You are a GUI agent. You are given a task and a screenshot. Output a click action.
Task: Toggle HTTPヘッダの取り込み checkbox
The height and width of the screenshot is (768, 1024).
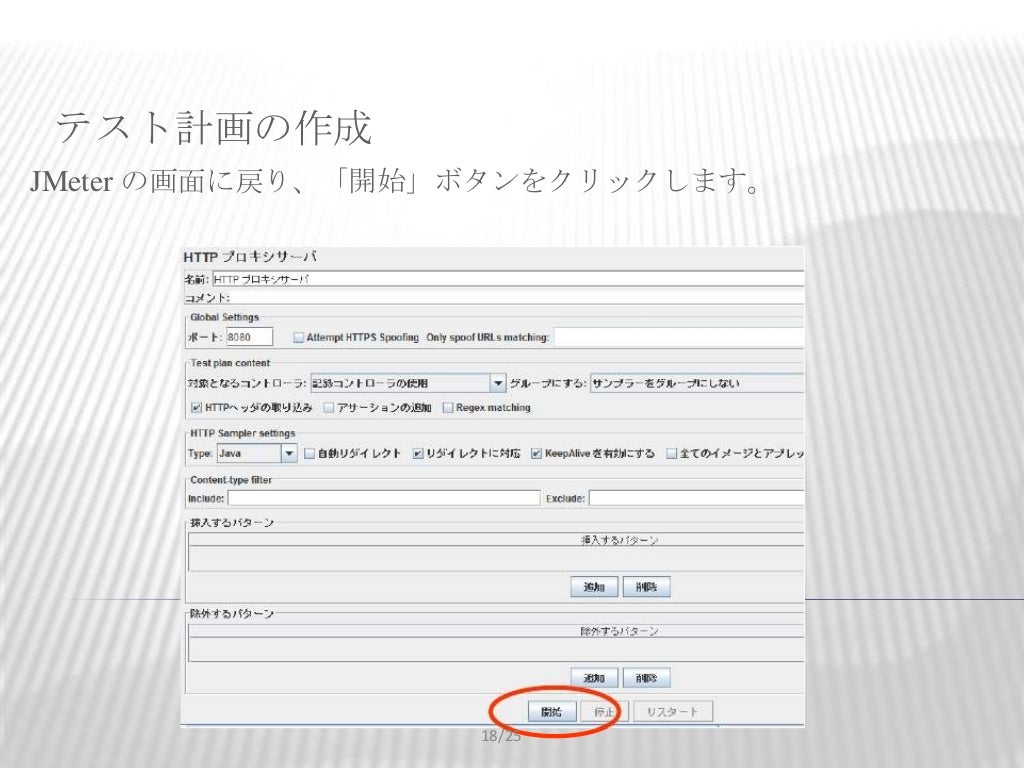[x=196, y=408]
